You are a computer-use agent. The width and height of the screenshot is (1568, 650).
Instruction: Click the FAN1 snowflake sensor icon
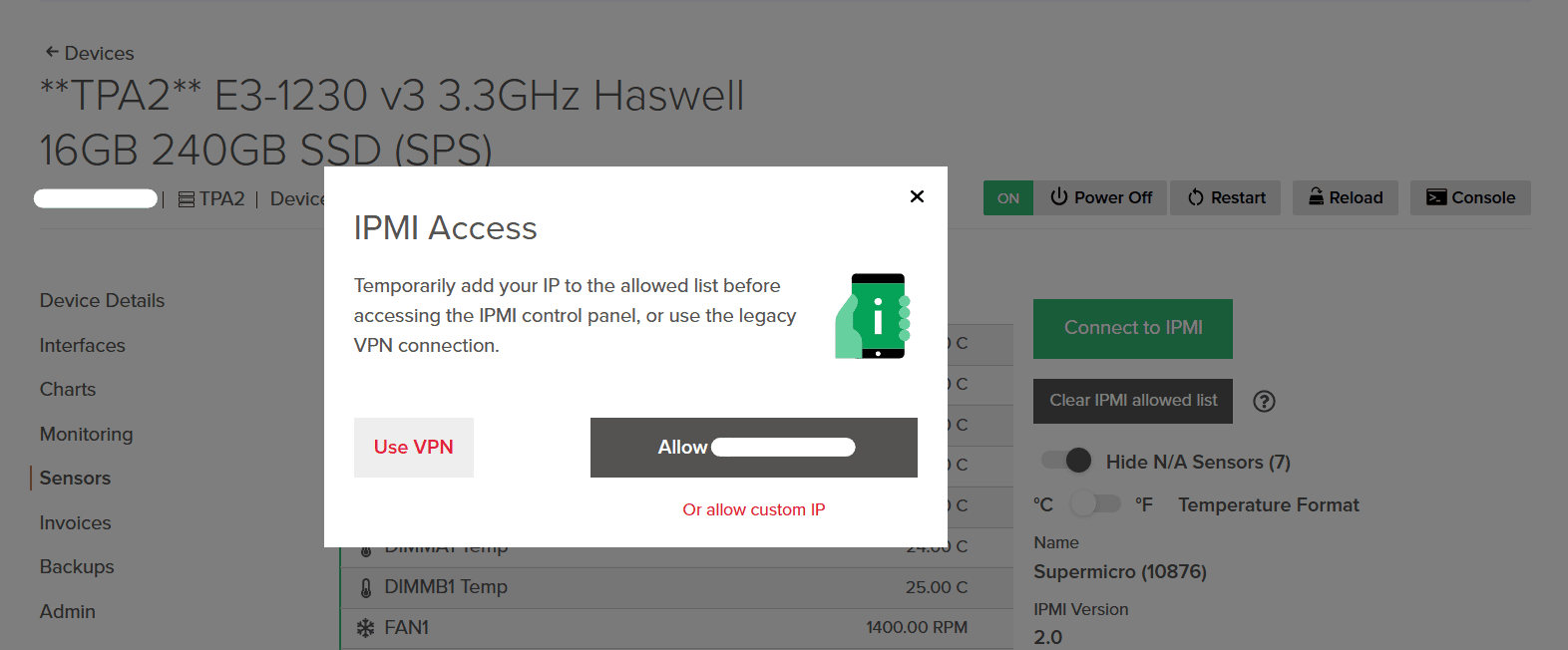click(366, 628)
